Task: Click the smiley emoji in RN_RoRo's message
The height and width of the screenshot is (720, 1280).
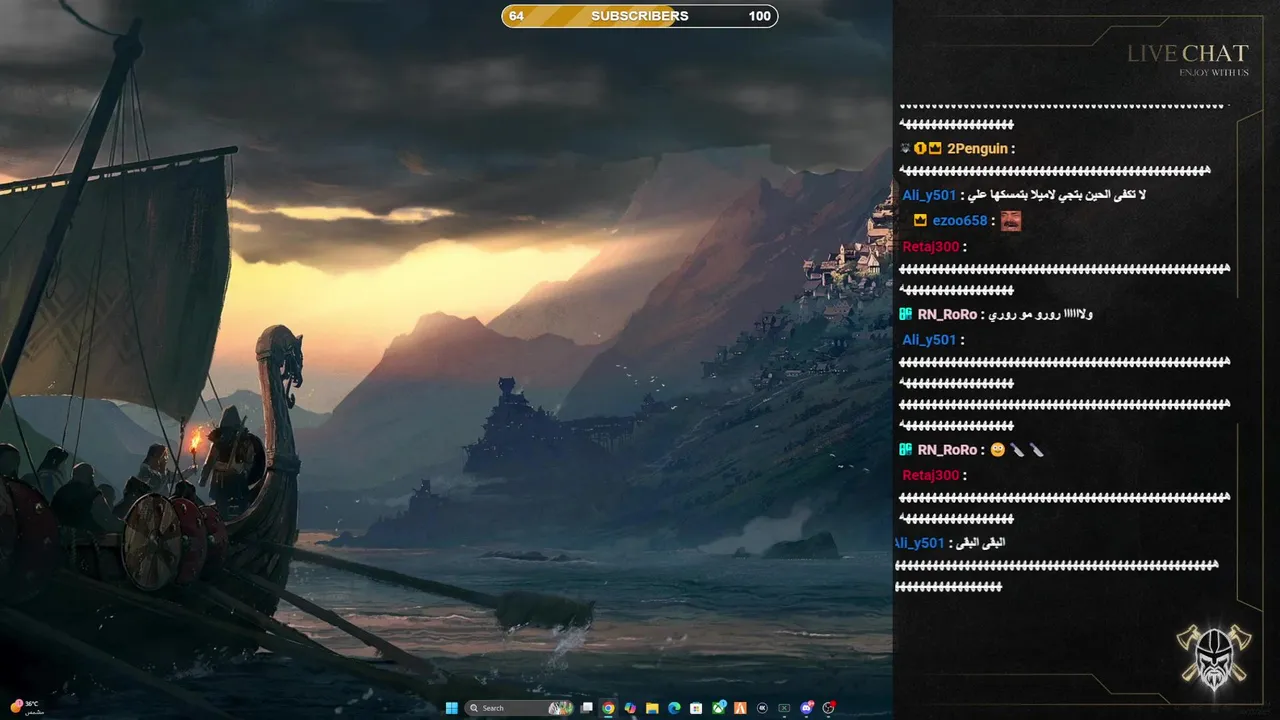Action: tap(997, 450)
